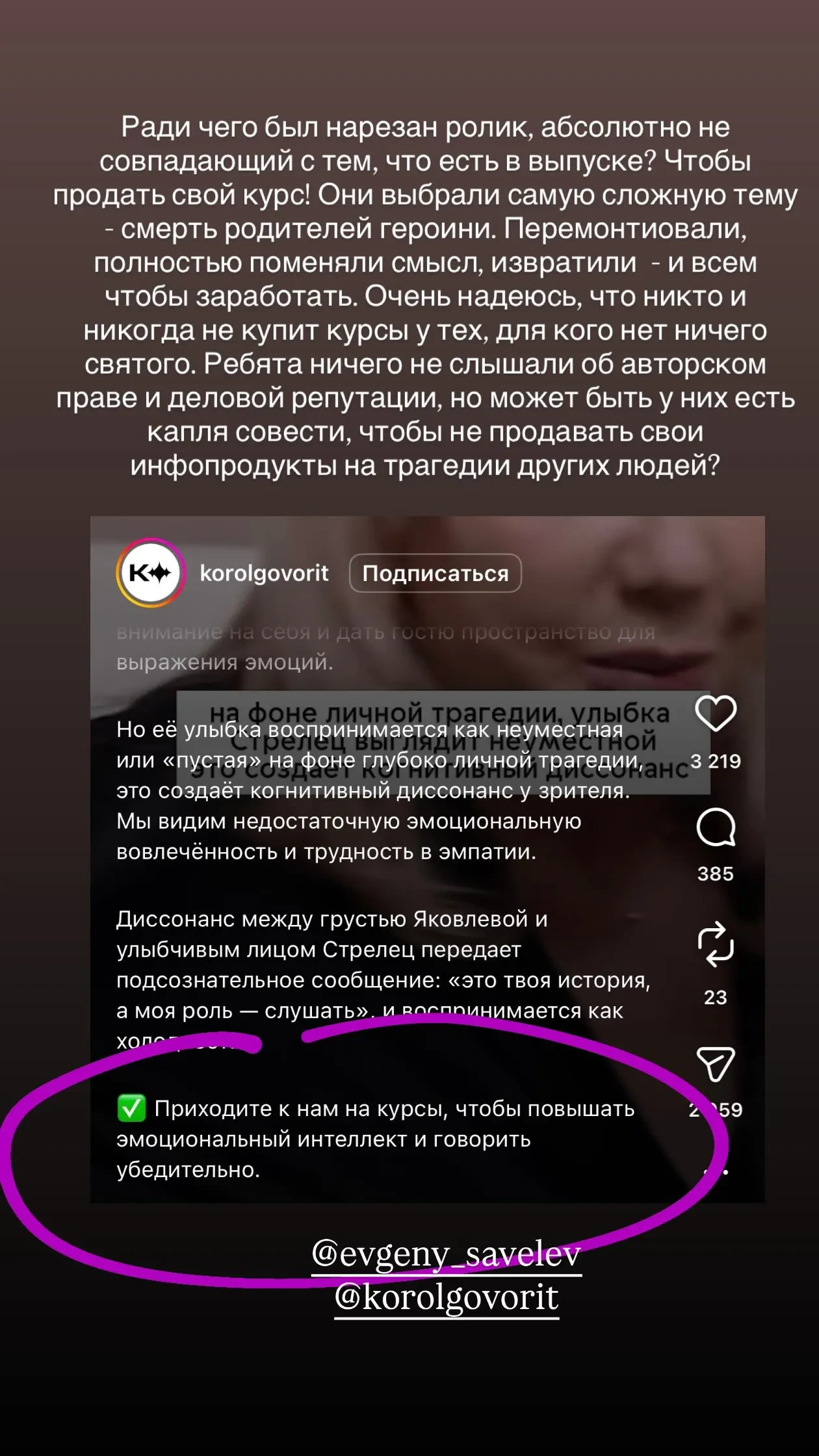Screen dimensions: 819x1456
Task: Tap the caption paragraph about Яковлевой
Action: 383,980
